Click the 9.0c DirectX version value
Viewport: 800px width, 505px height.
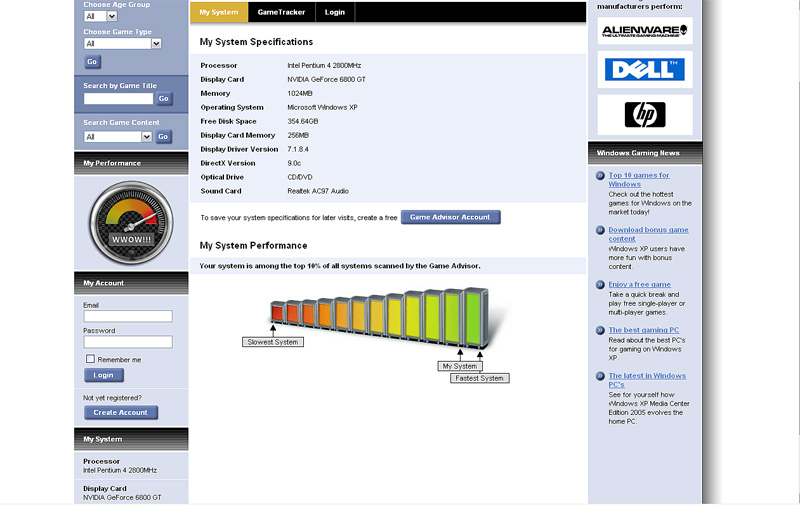tap(294, 163)
